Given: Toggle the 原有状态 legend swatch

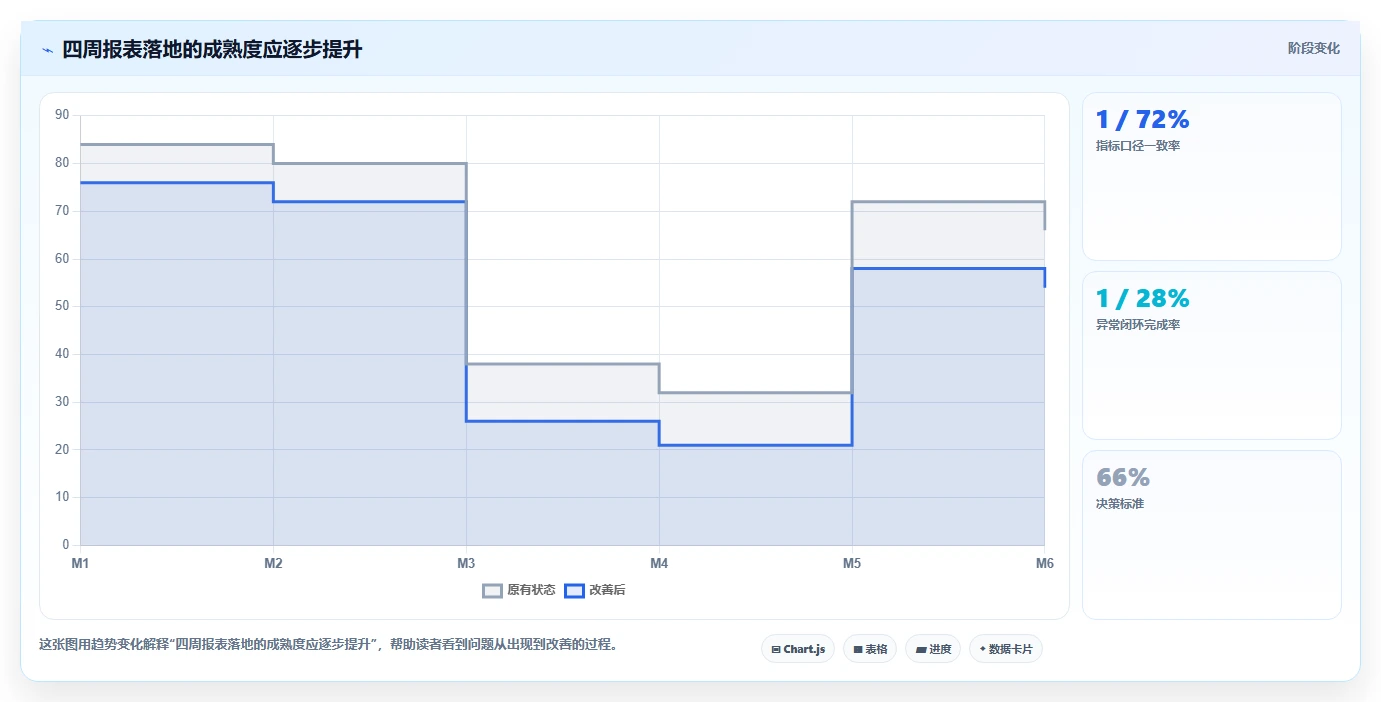Looking at the screenshot, I should (493, 590).
